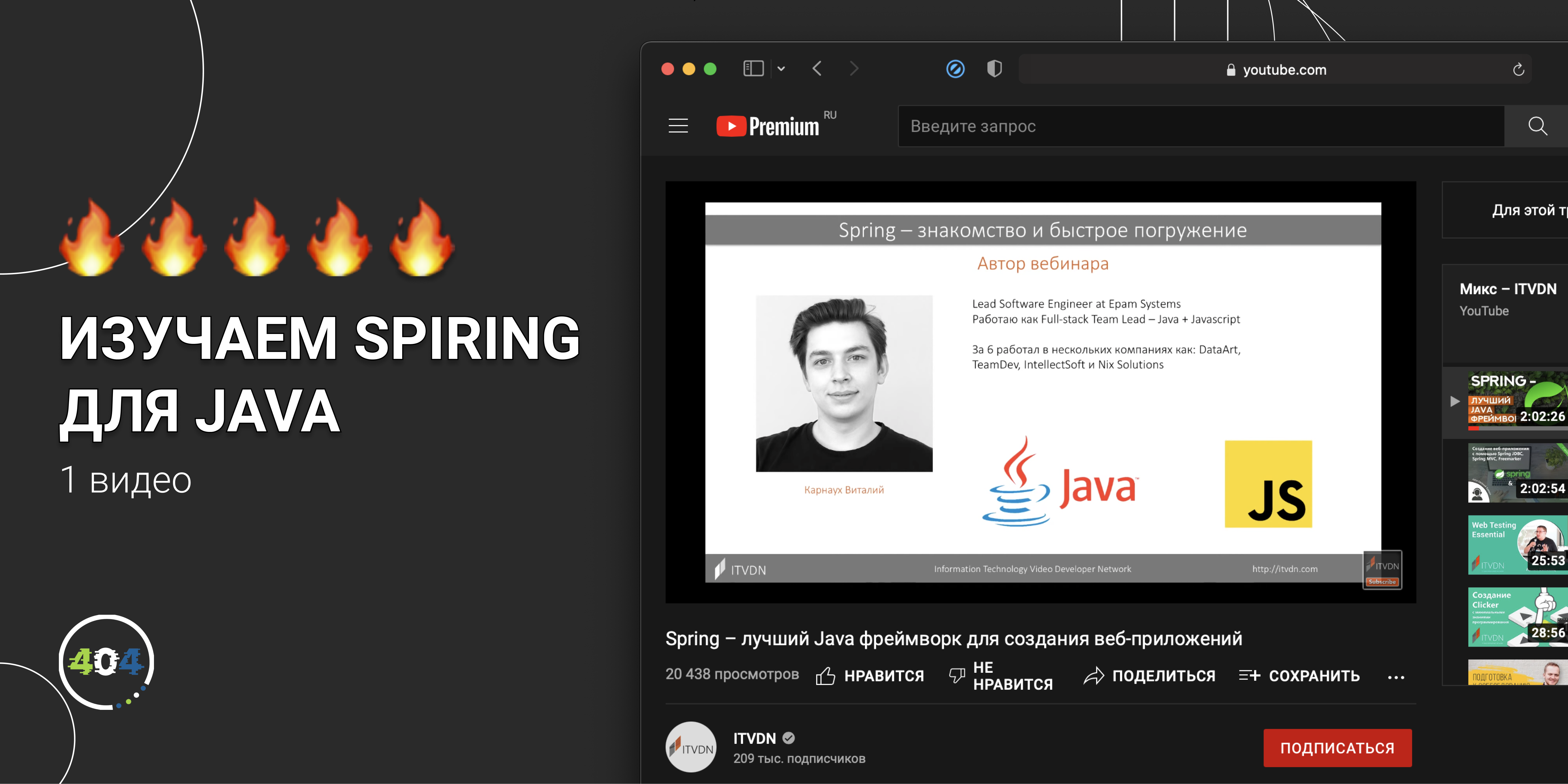1568x784 pixels.
Task: Click the 'Для этой' panel text
Action: [x=1530, y=211]
